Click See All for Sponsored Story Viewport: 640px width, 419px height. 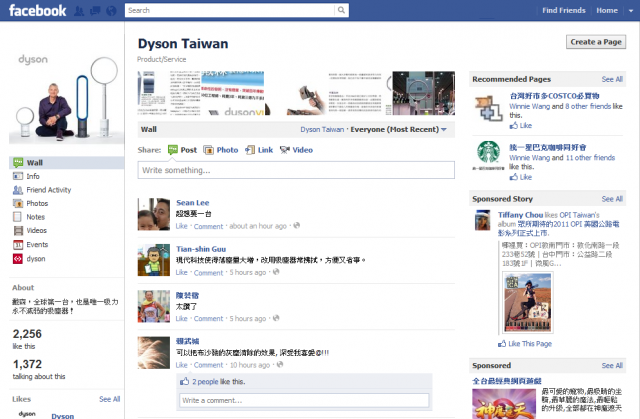click(612, 199)
